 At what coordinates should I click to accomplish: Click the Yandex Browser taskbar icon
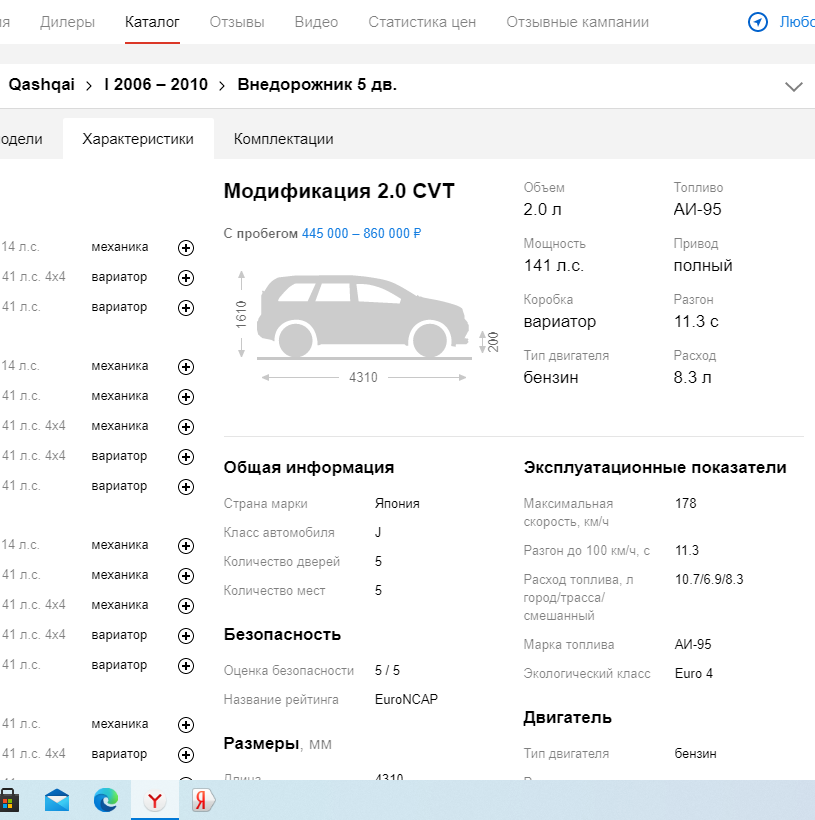(154, 800)
